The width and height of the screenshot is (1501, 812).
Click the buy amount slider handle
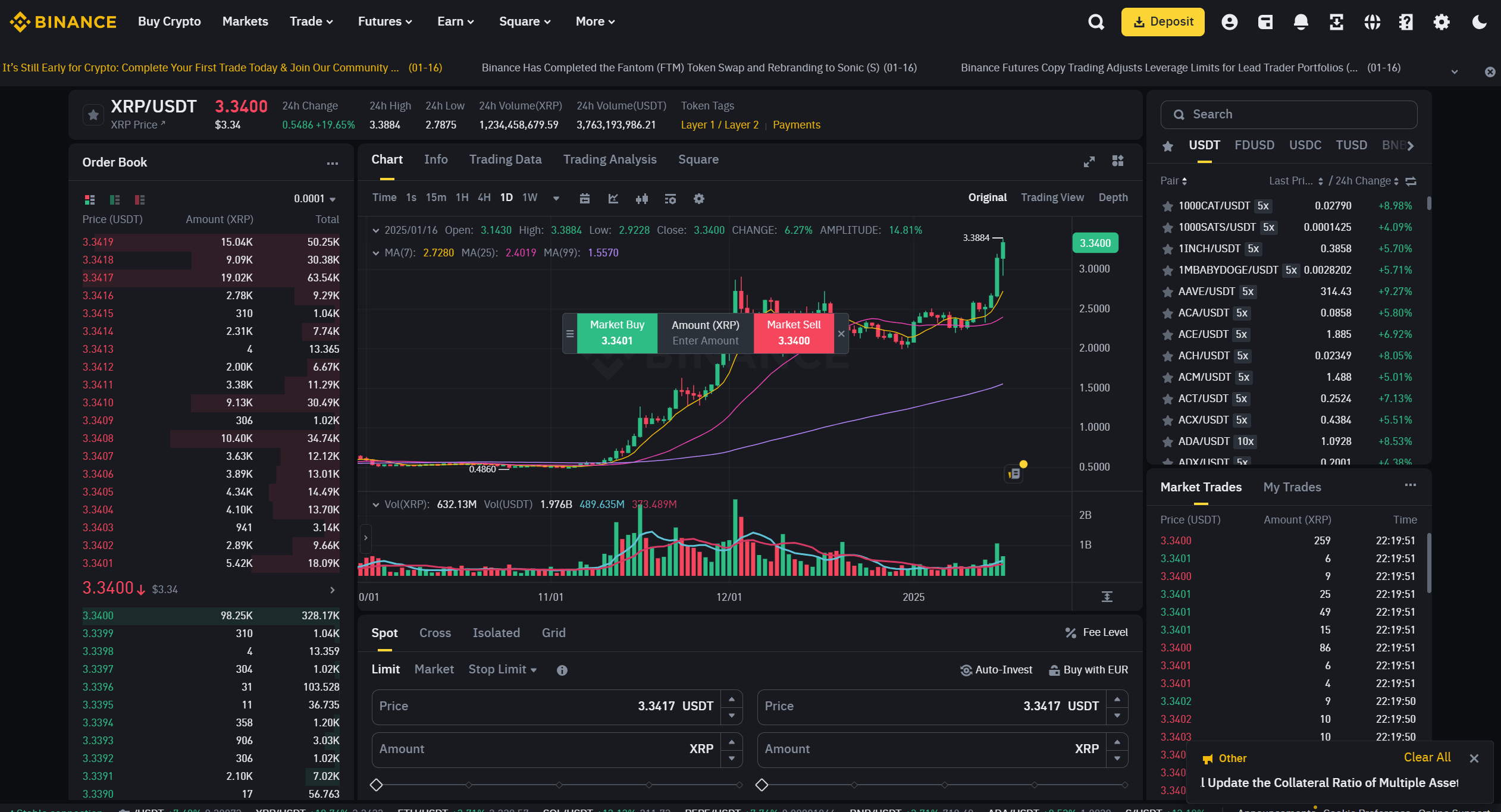(376, 785)
